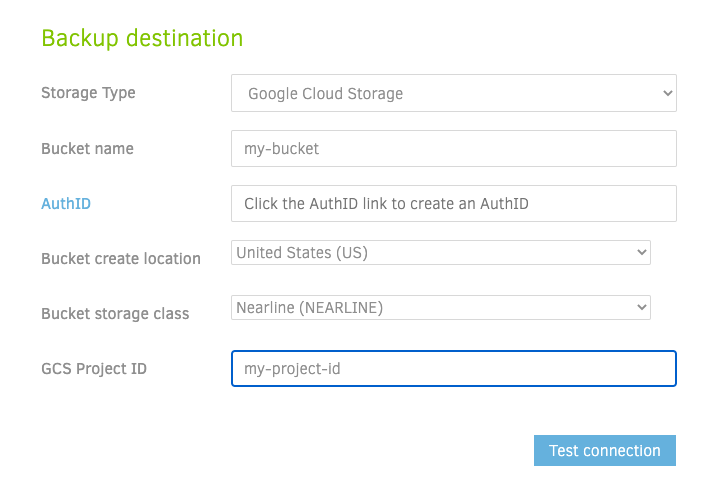719x486 pixels.
Task: Click the Bucket storage class label
Action: coord(115,314)
